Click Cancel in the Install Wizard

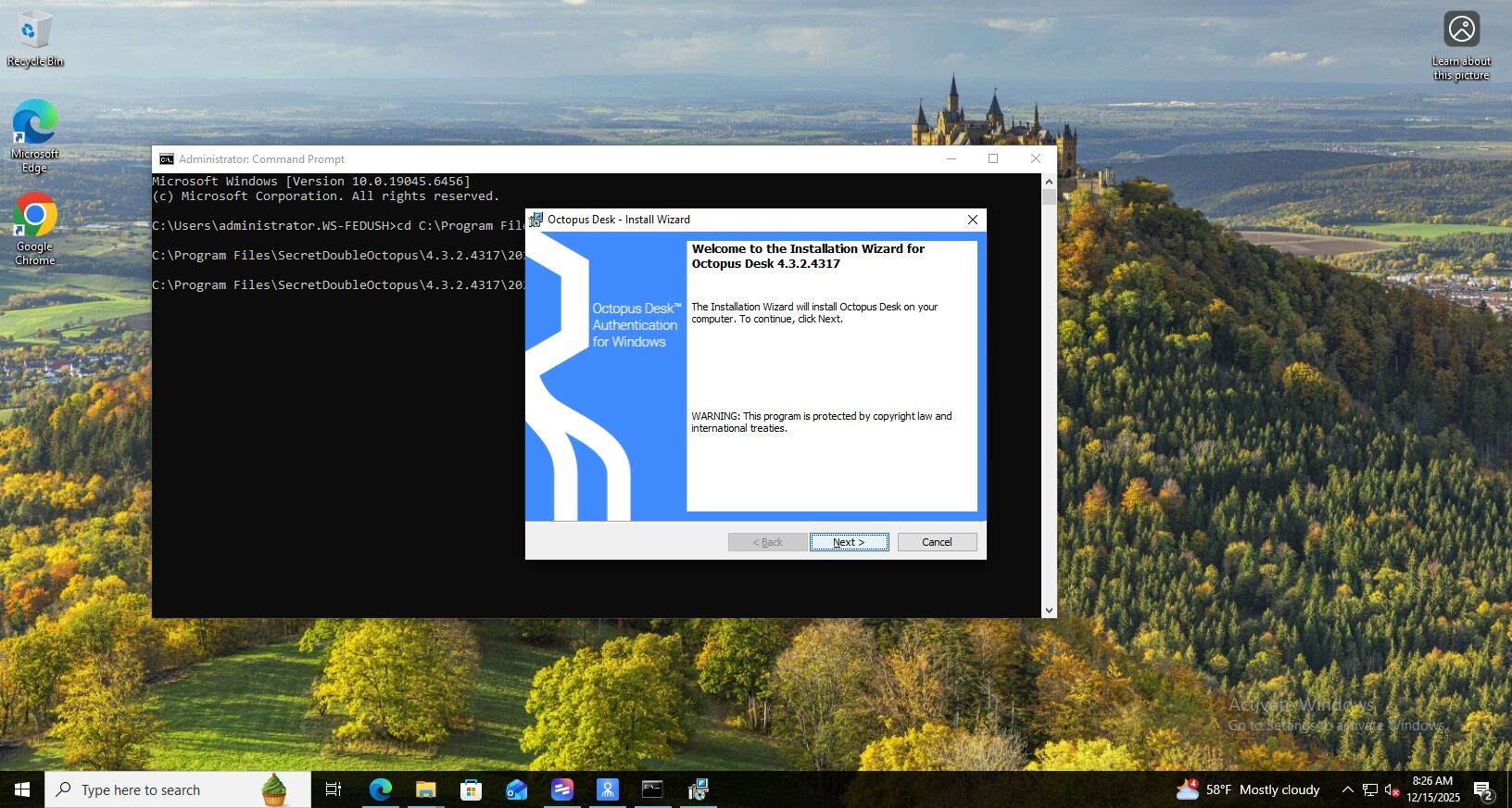(937, 542)
